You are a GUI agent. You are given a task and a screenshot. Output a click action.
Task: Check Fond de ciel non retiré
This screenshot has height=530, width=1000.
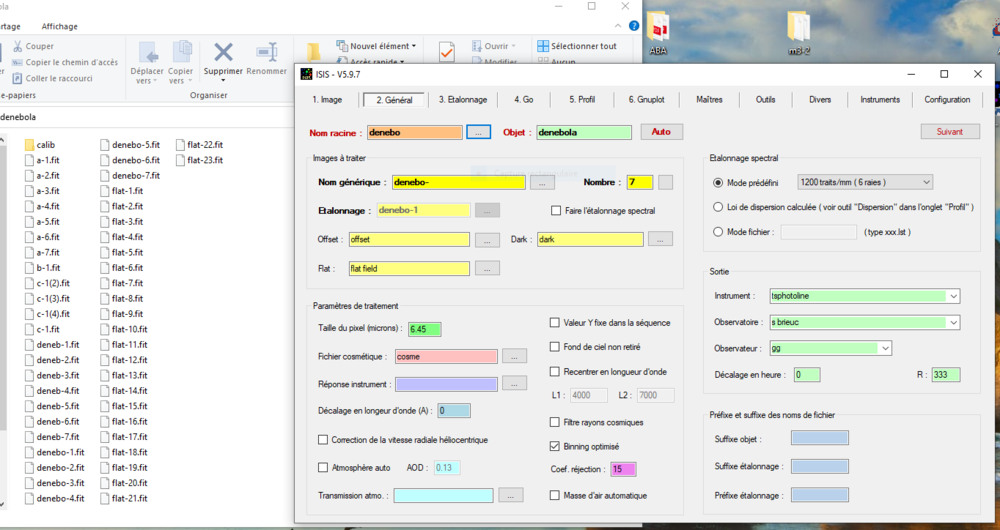coord(554,347)
